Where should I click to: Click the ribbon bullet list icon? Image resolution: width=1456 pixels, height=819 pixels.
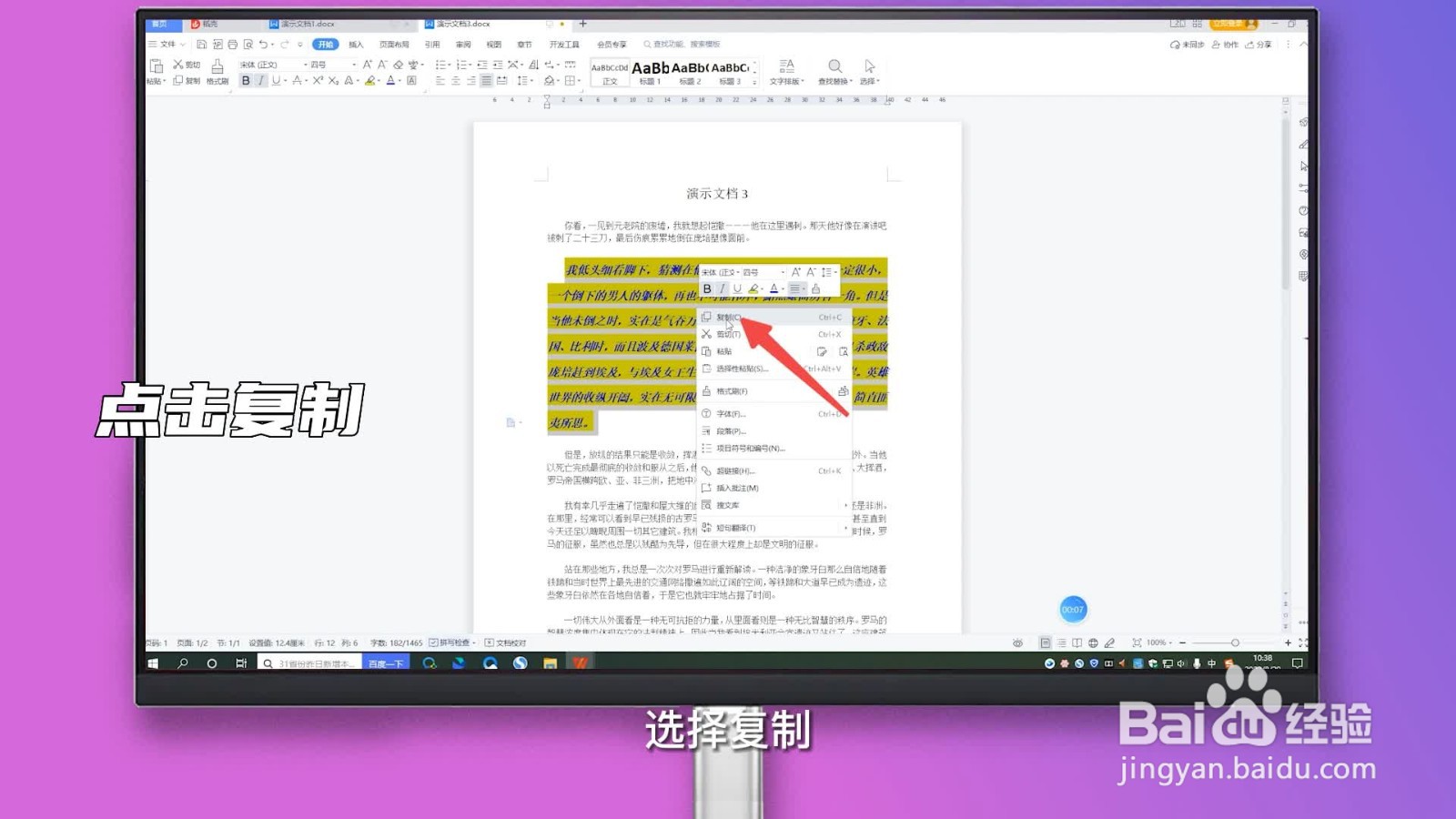[x=441, y=65]
